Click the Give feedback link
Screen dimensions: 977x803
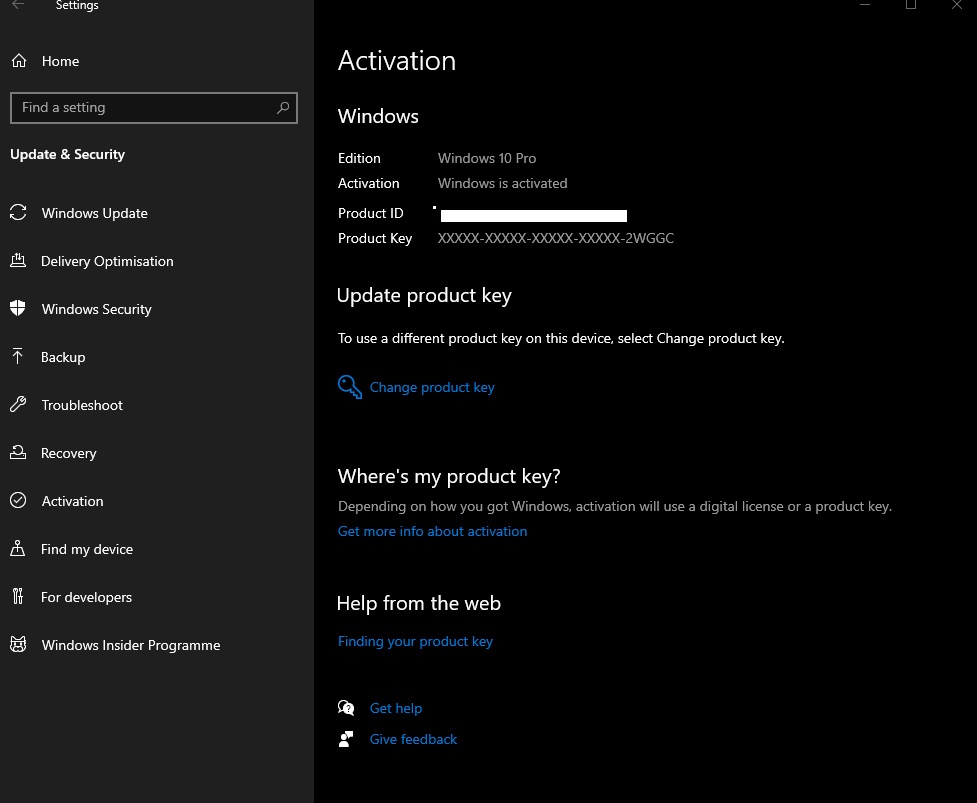(x=413, y=739)
